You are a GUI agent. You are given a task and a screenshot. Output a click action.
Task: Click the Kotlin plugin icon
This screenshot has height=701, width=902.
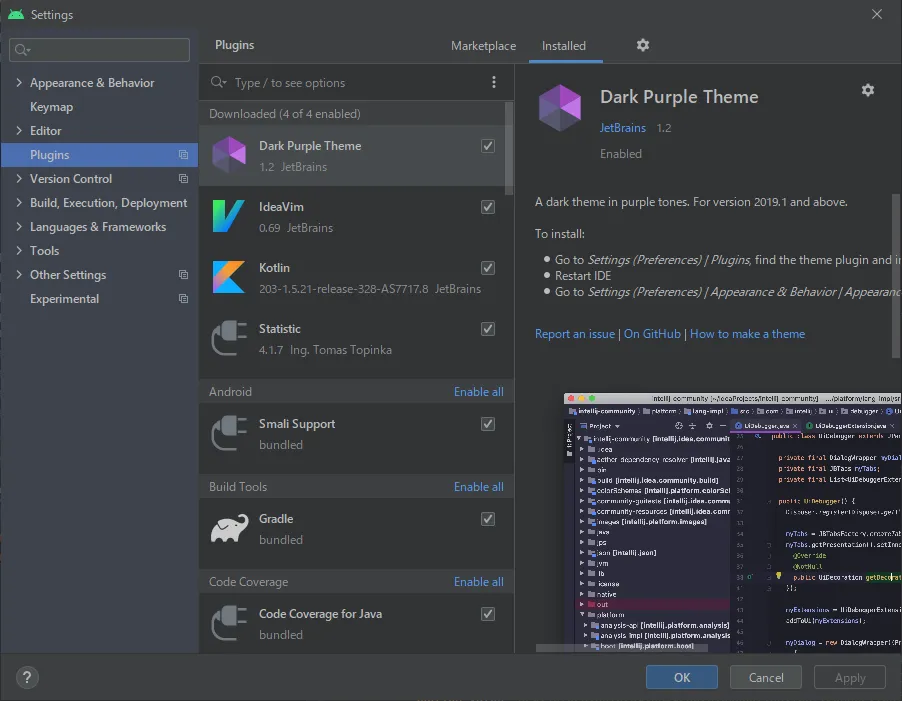coord(228,277)
